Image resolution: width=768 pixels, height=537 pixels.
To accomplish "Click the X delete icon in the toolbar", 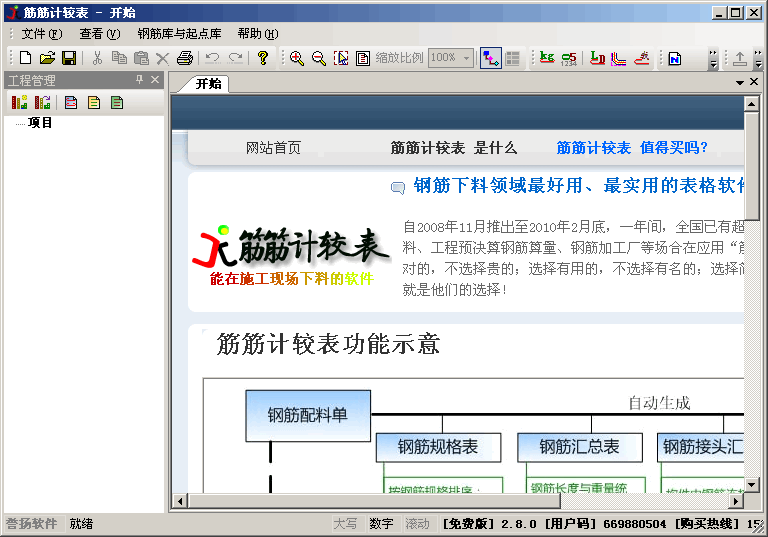I will (162, 59).
